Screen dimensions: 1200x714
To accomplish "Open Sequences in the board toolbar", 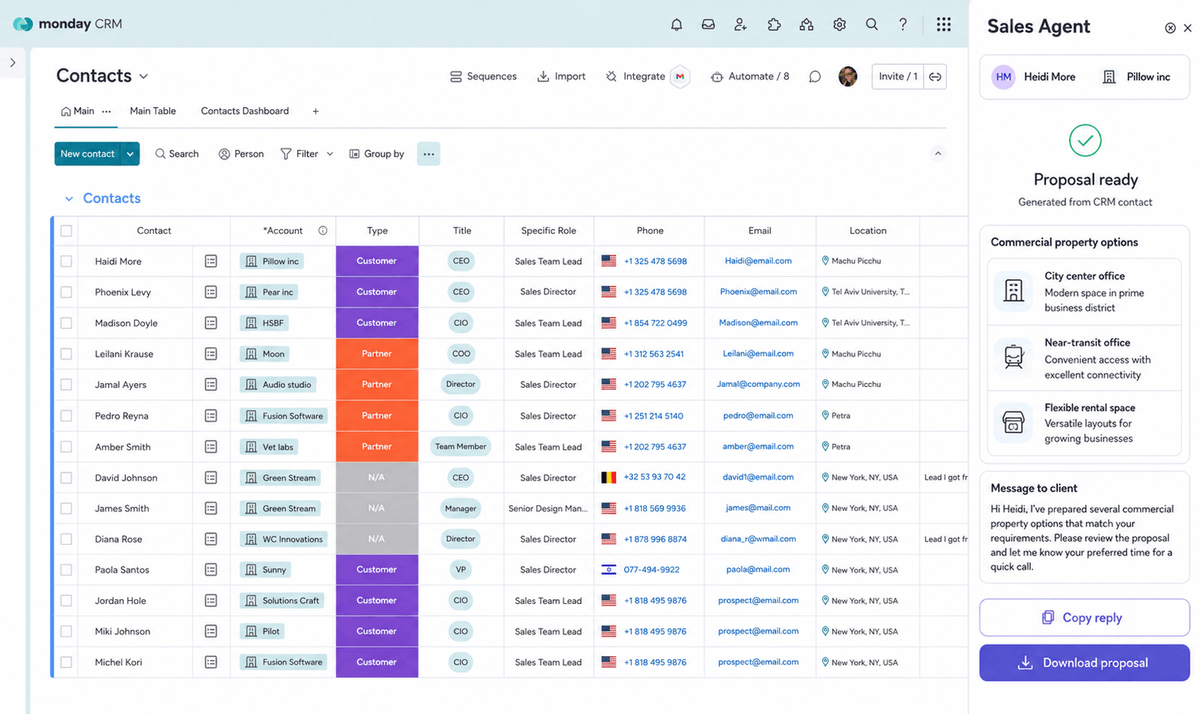I will point(483,76).
